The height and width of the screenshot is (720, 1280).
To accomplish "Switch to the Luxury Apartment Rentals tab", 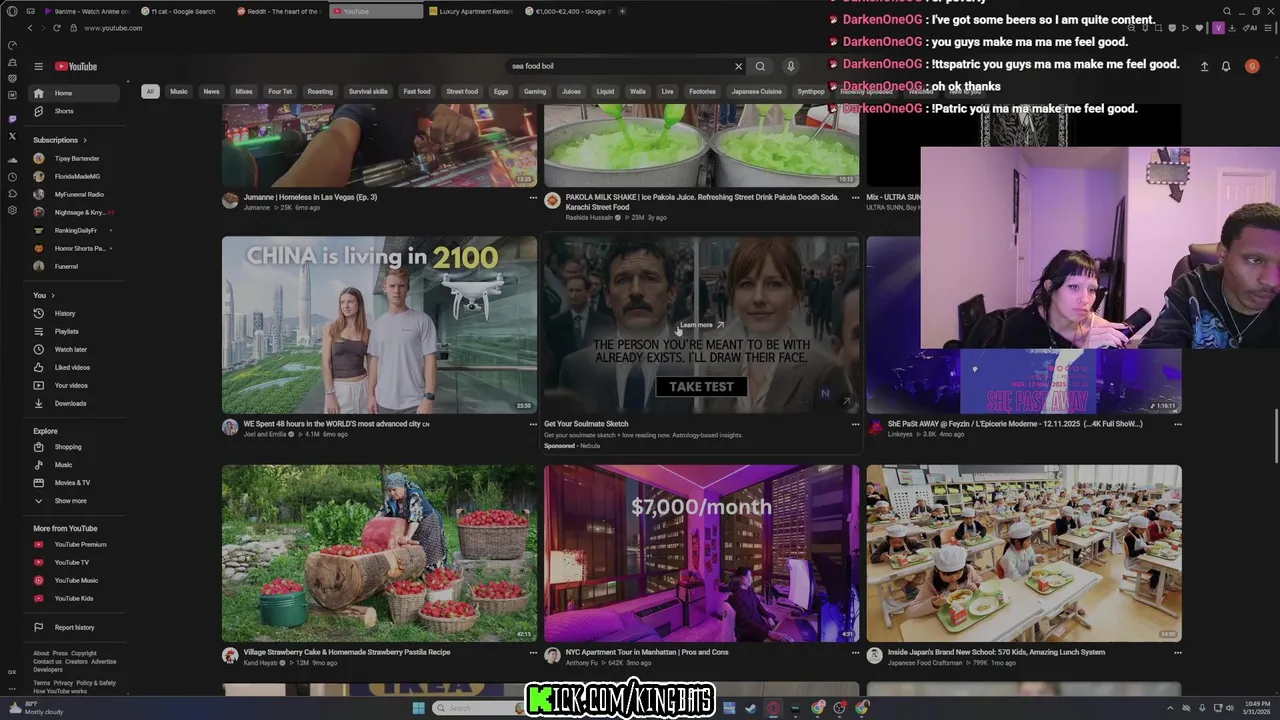I will tap(470, 11).
